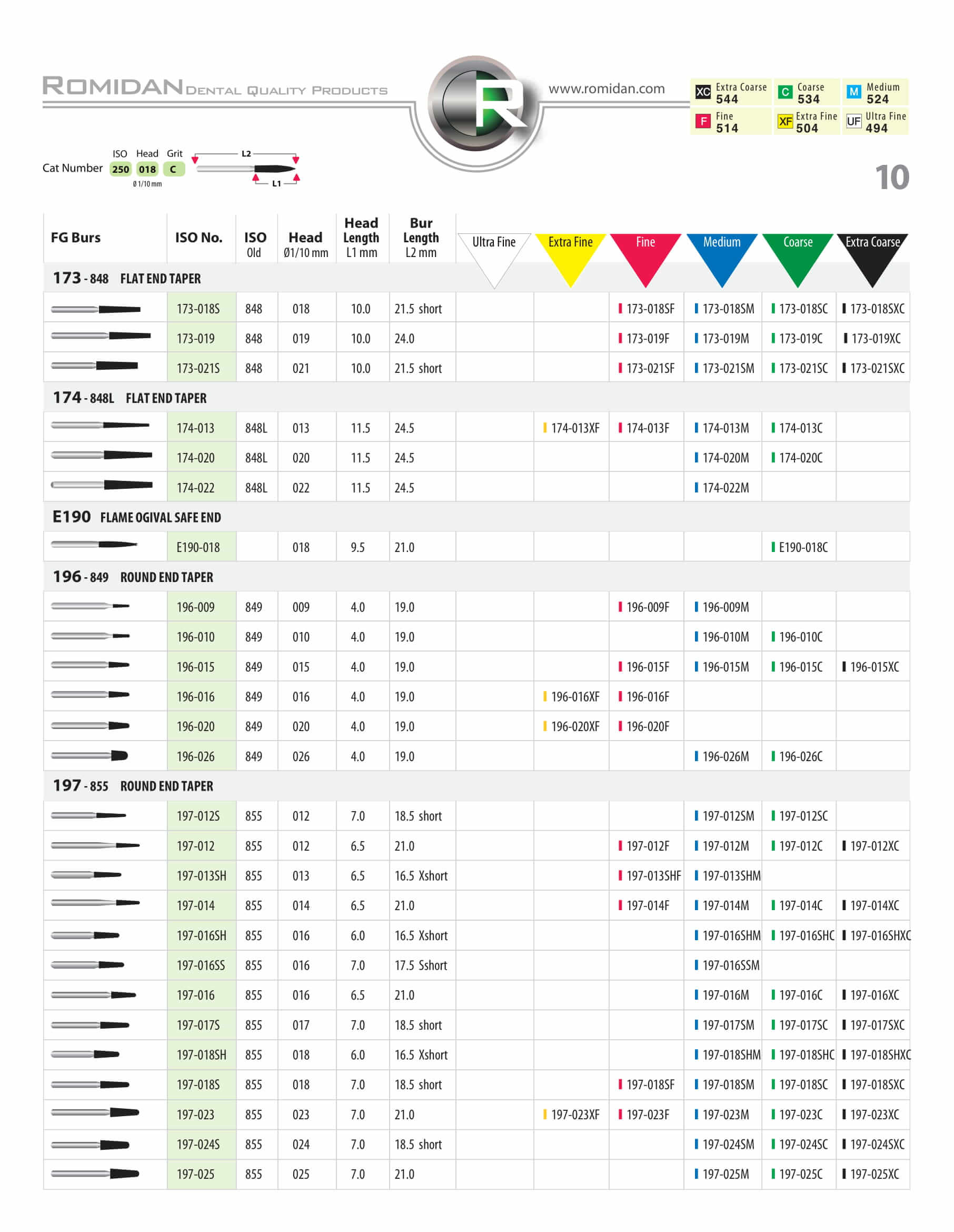Click the 196-009 bur illustration
The width and height of the screenshot is (954, 1232).
coord(90,606)
